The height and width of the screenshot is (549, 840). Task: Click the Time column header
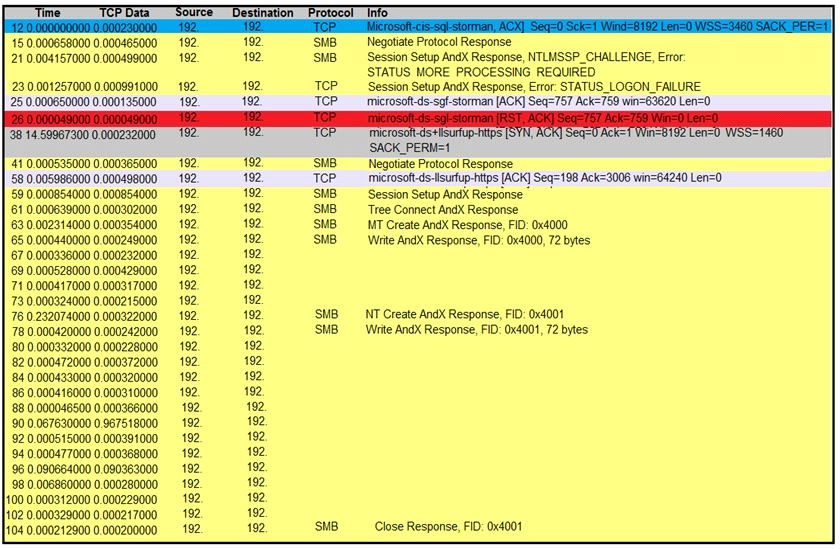click(47, 13)
